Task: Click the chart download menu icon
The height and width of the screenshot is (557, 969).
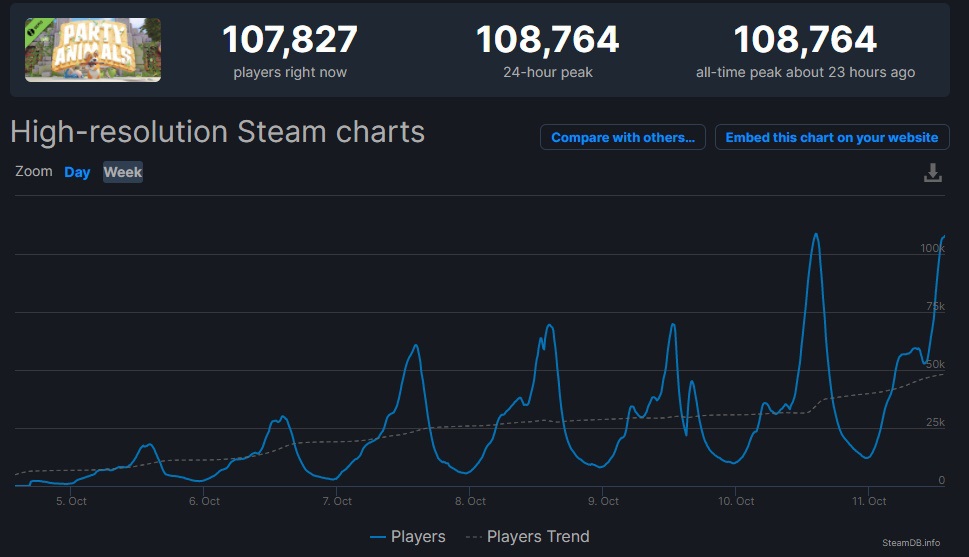Action: 932,173
